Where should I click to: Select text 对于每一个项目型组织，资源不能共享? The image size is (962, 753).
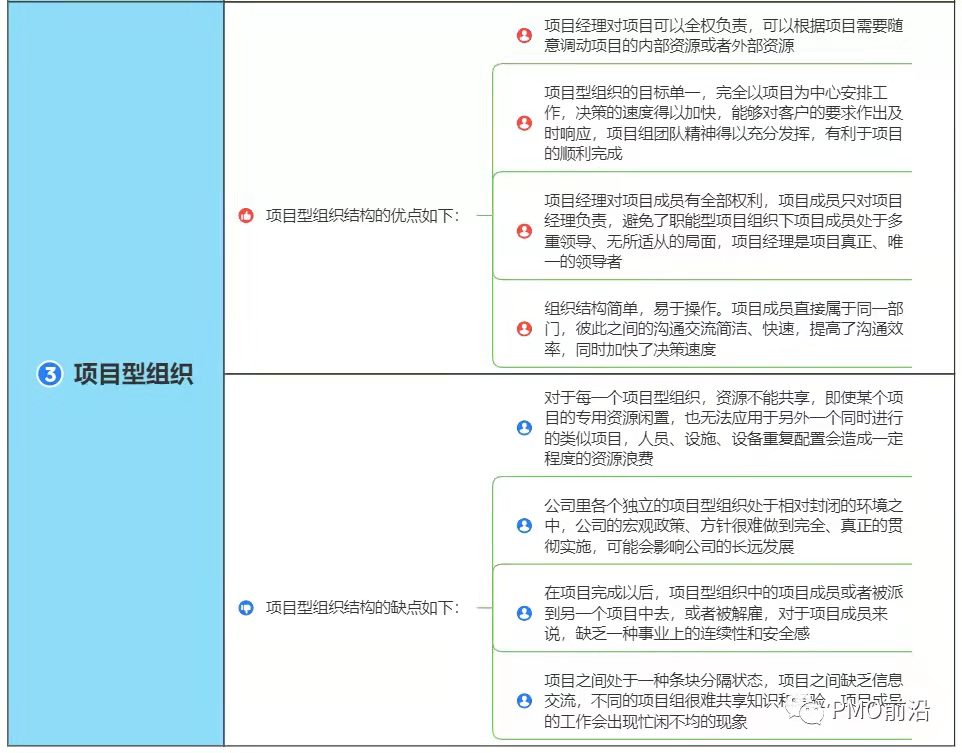677,398
